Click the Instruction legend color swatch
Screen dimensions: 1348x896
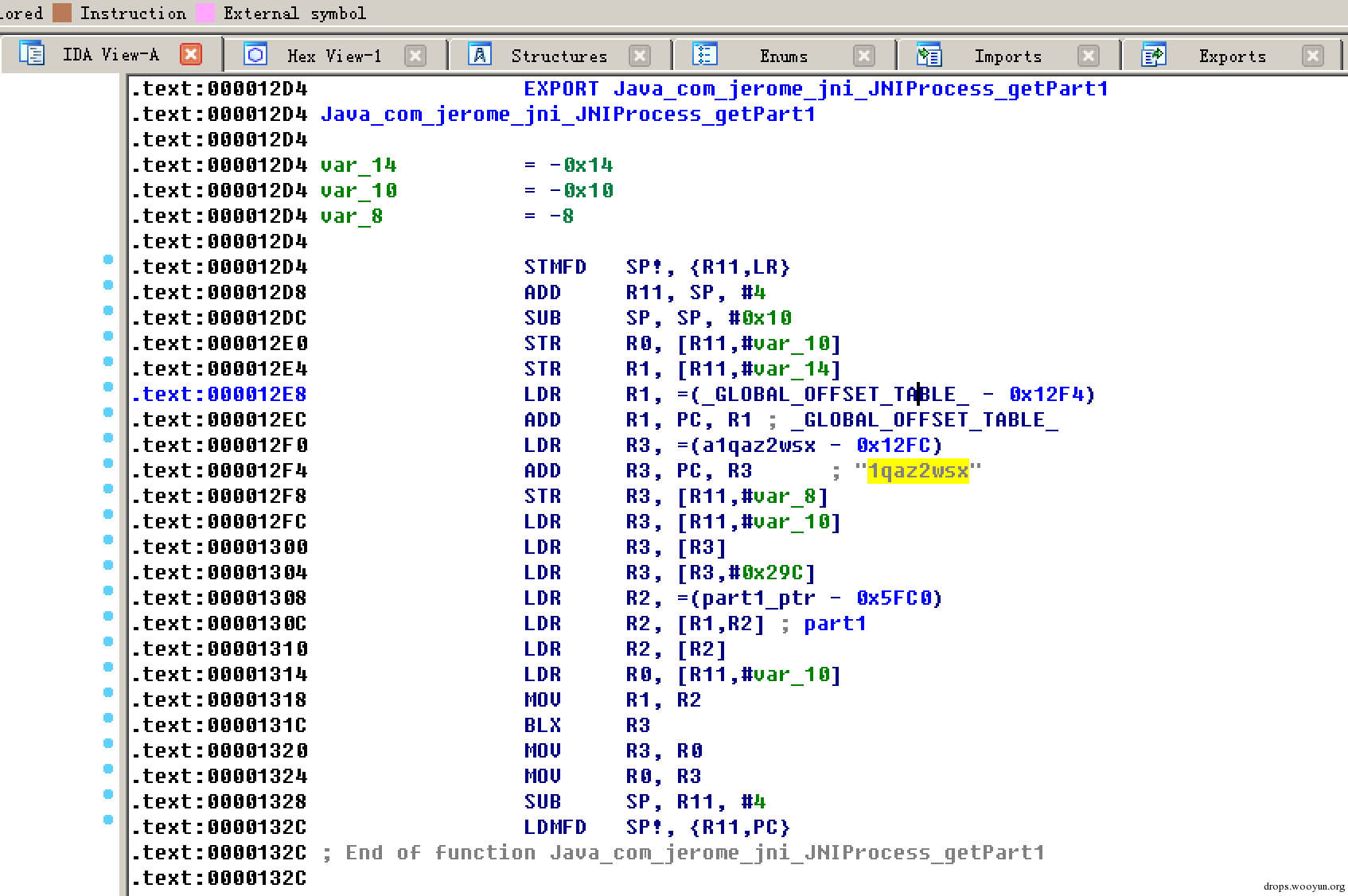62,13
